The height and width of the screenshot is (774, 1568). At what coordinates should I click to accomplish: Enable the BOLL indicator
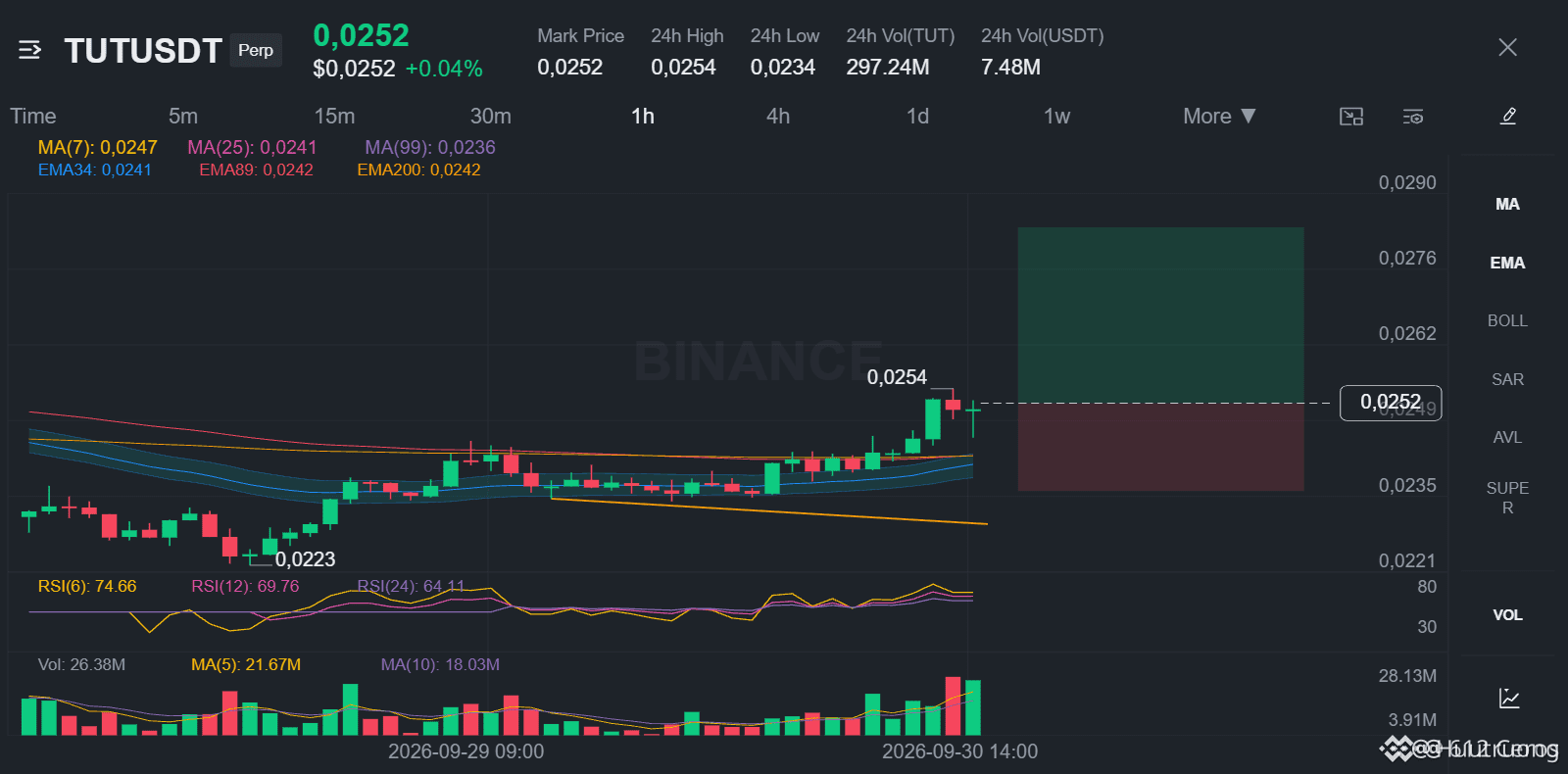point(1507,320)
